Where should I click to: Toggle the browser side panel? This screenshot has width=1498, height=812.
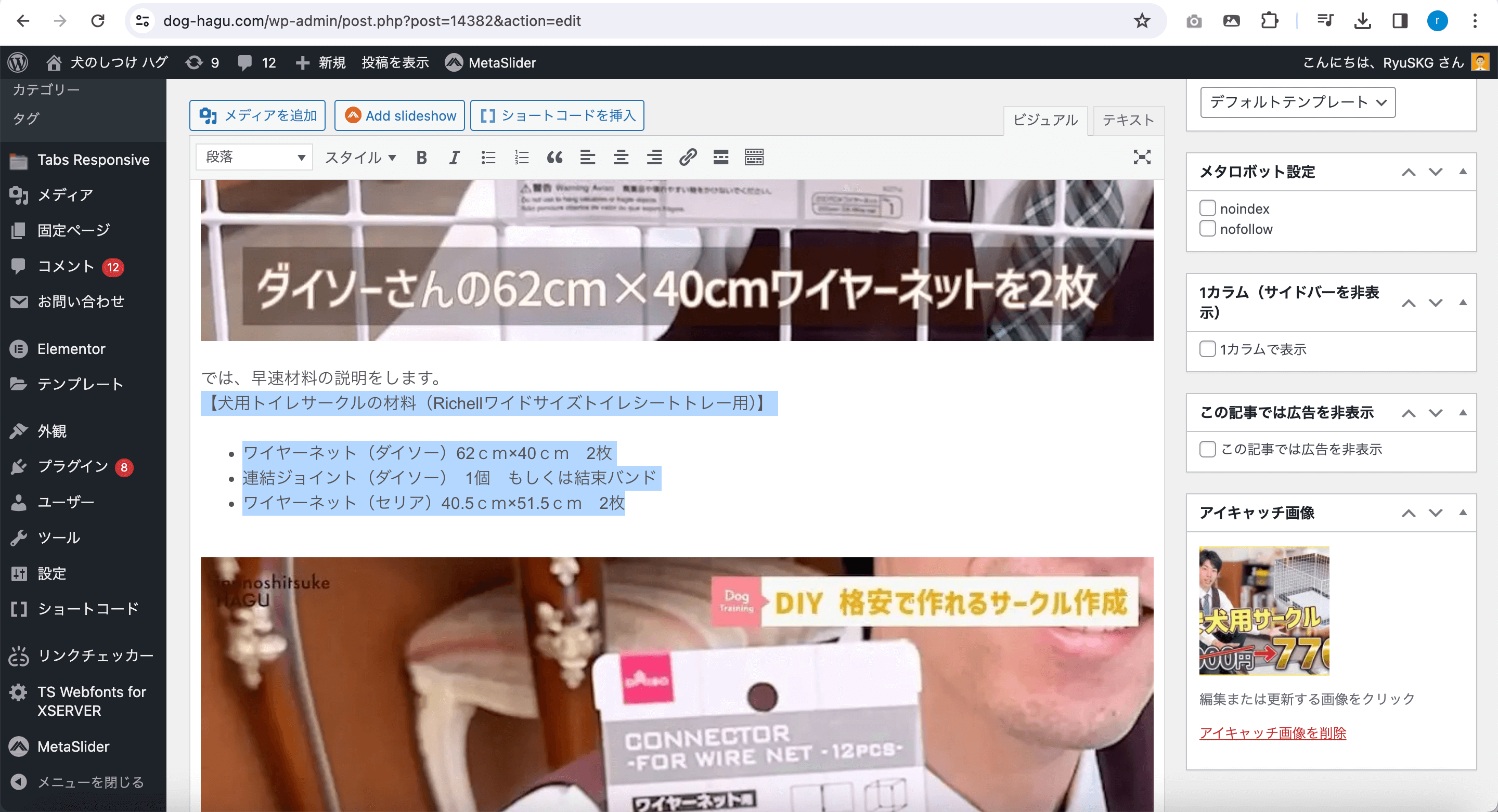pyautogui.click(x=1400, y=21)
